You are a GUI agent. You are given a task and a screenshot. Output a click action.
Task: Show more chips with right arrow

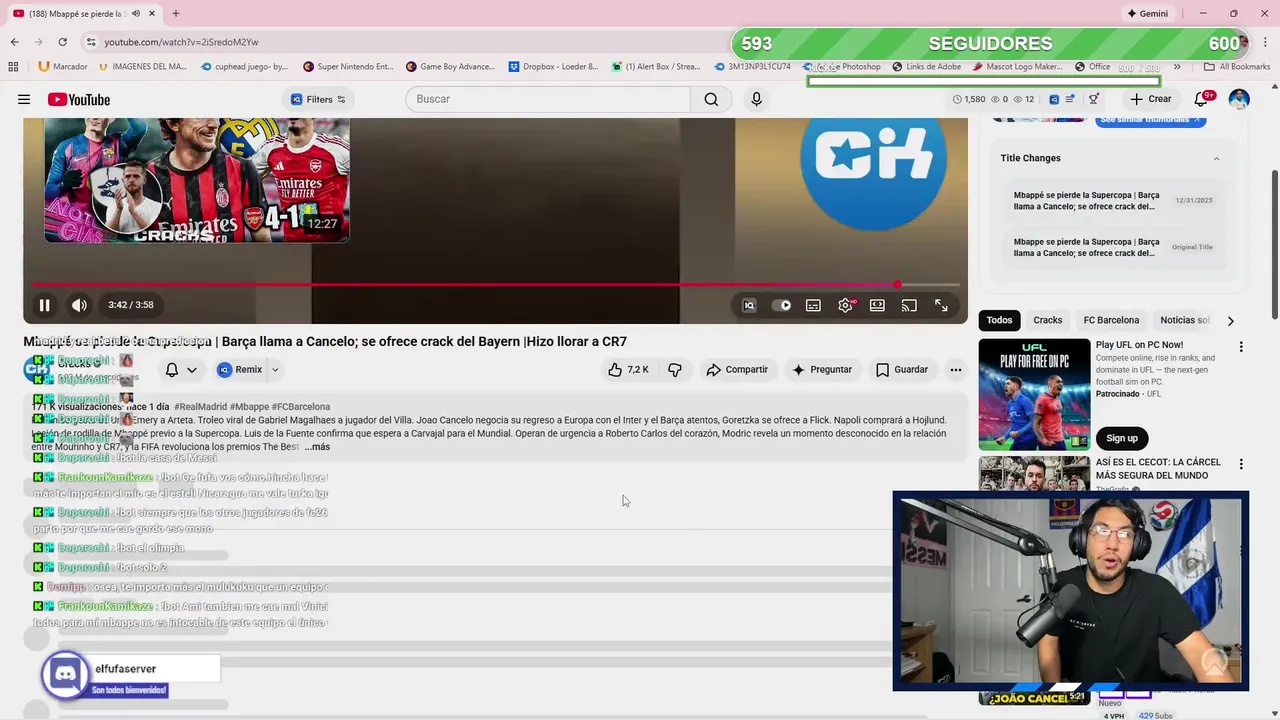1230,321
